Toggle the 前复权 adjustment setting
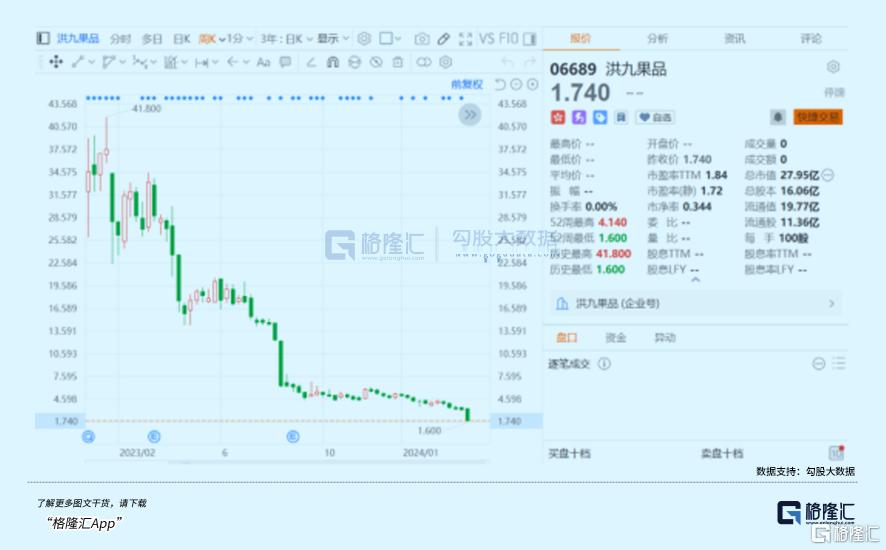886x550 pixels. point(467,84)
